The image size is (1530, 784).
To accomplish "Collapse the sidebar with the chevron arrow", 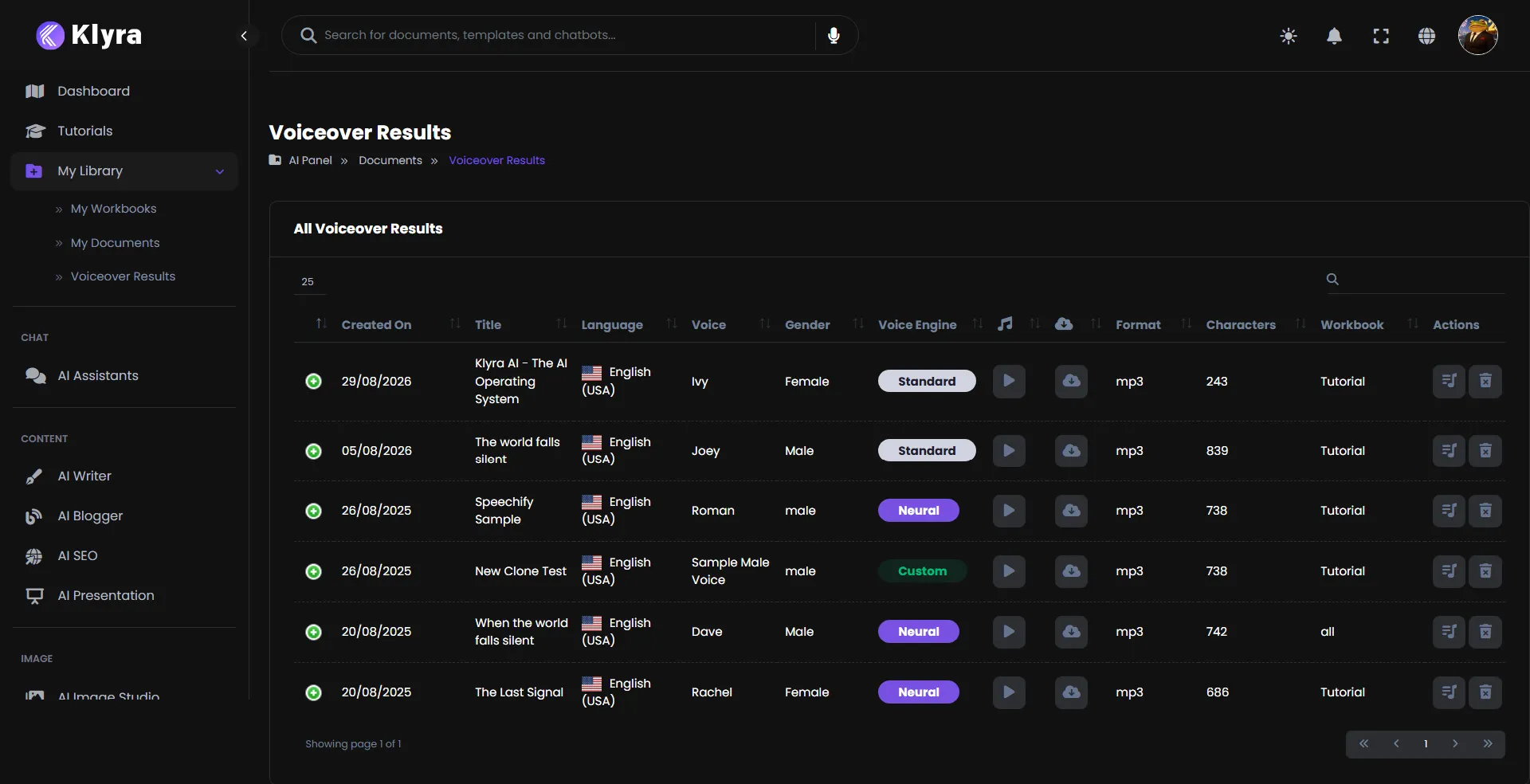I will tap(244, 35).
